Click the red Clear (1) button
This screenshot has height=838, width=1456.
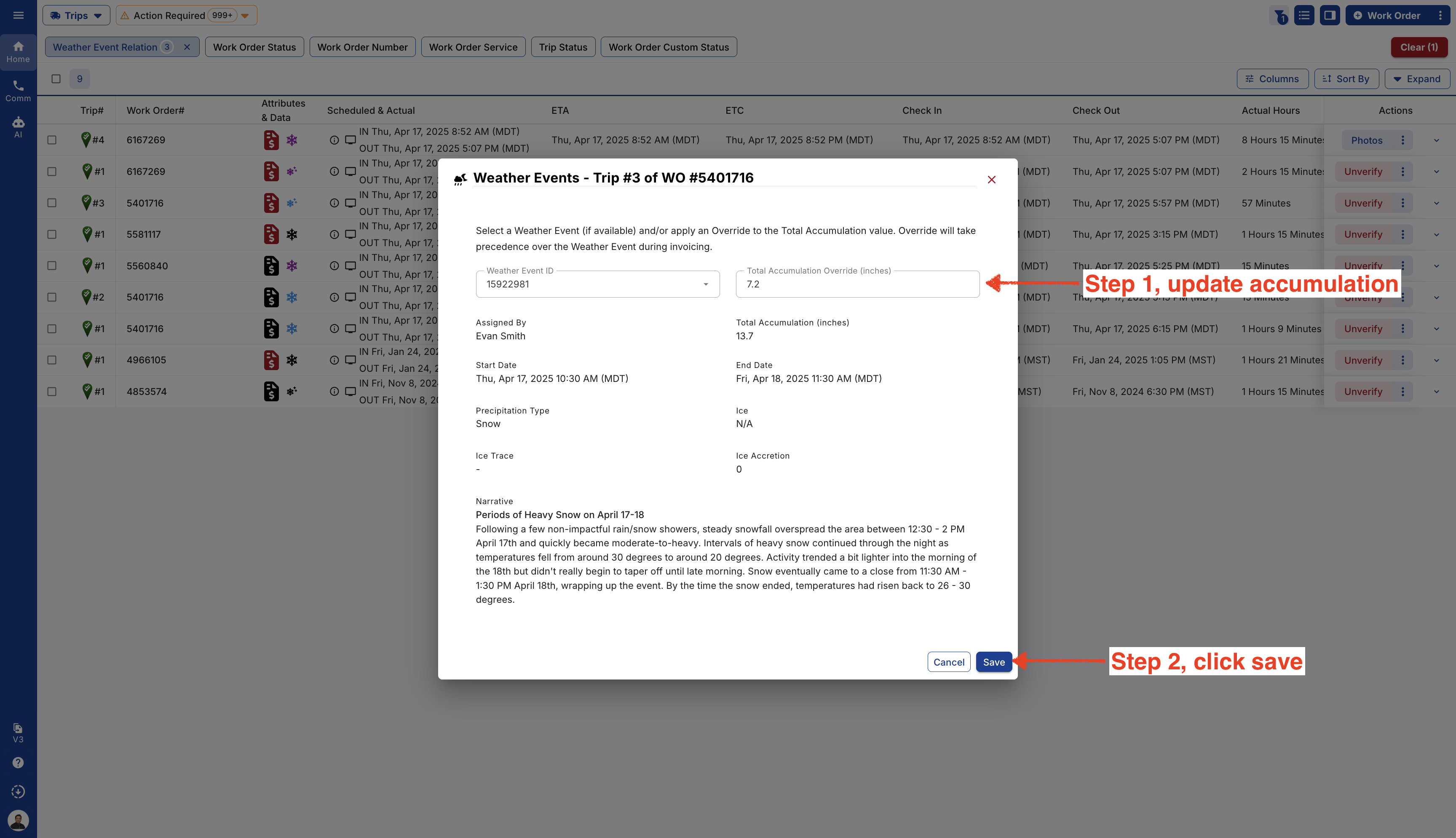tap(1419, 47)
